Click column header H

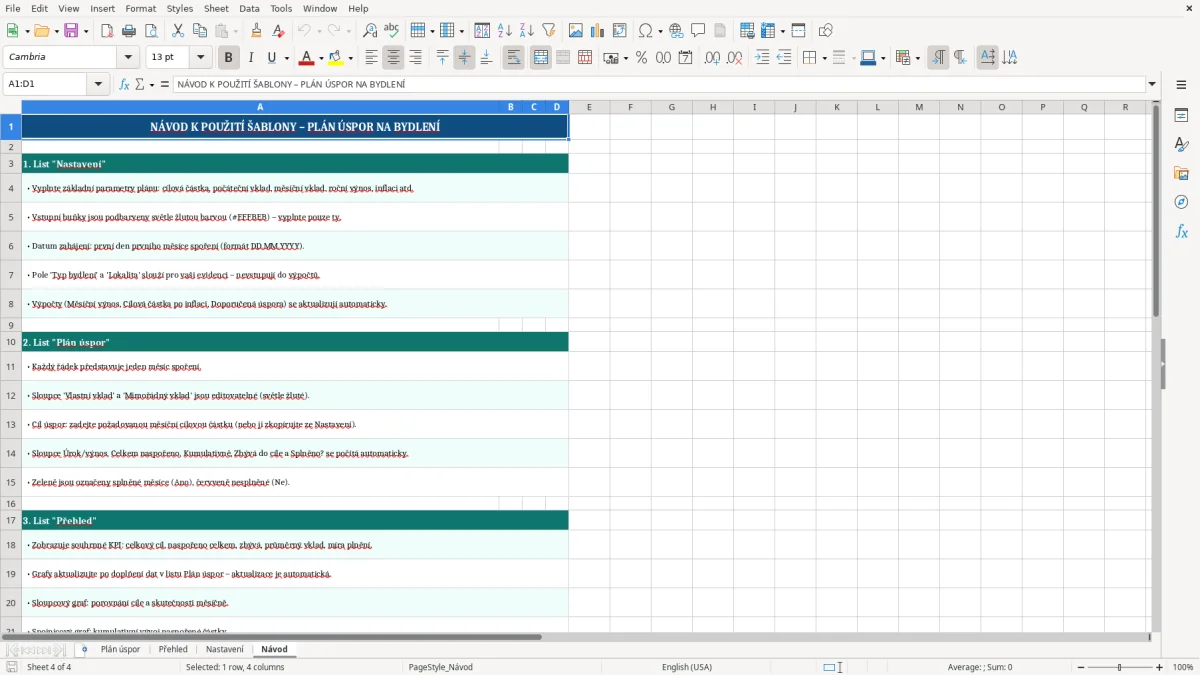point(713,107)
